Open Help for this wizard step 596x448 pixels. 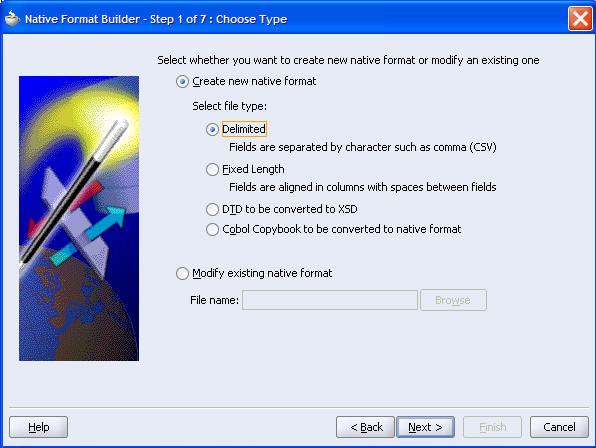coord(38,427)
